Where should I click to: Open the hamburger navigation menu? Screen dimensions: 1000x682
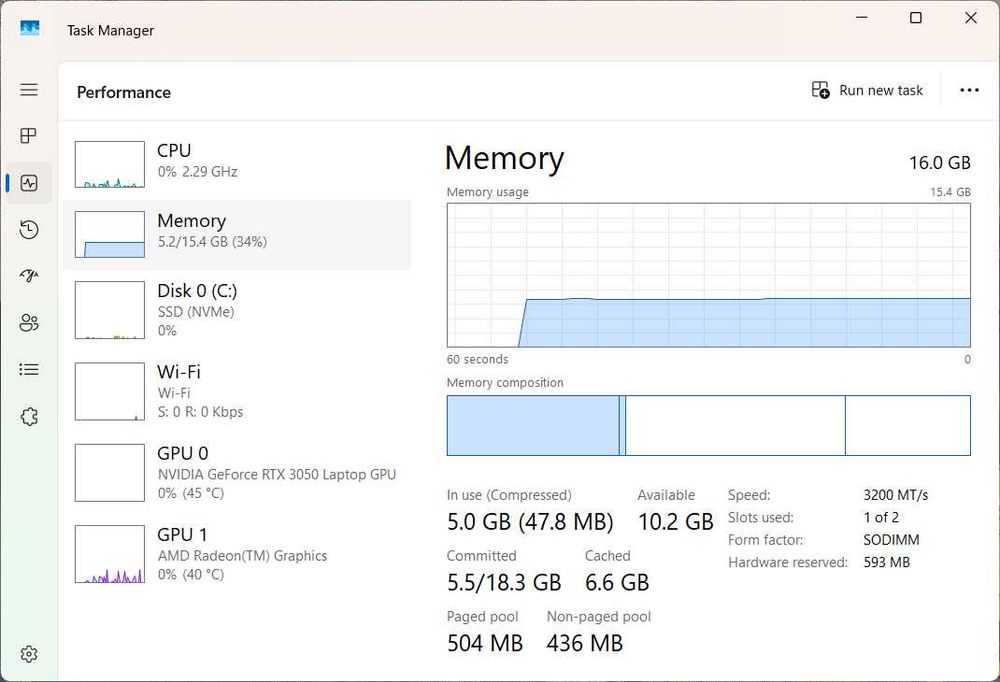pos(29,90)
